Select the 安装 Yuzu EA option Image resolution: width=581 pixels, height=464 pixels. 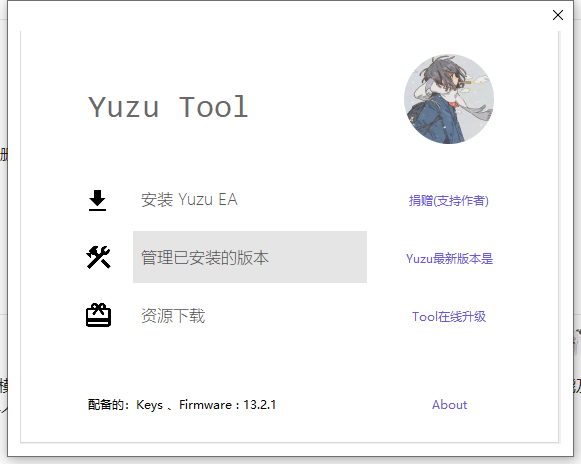189,200
